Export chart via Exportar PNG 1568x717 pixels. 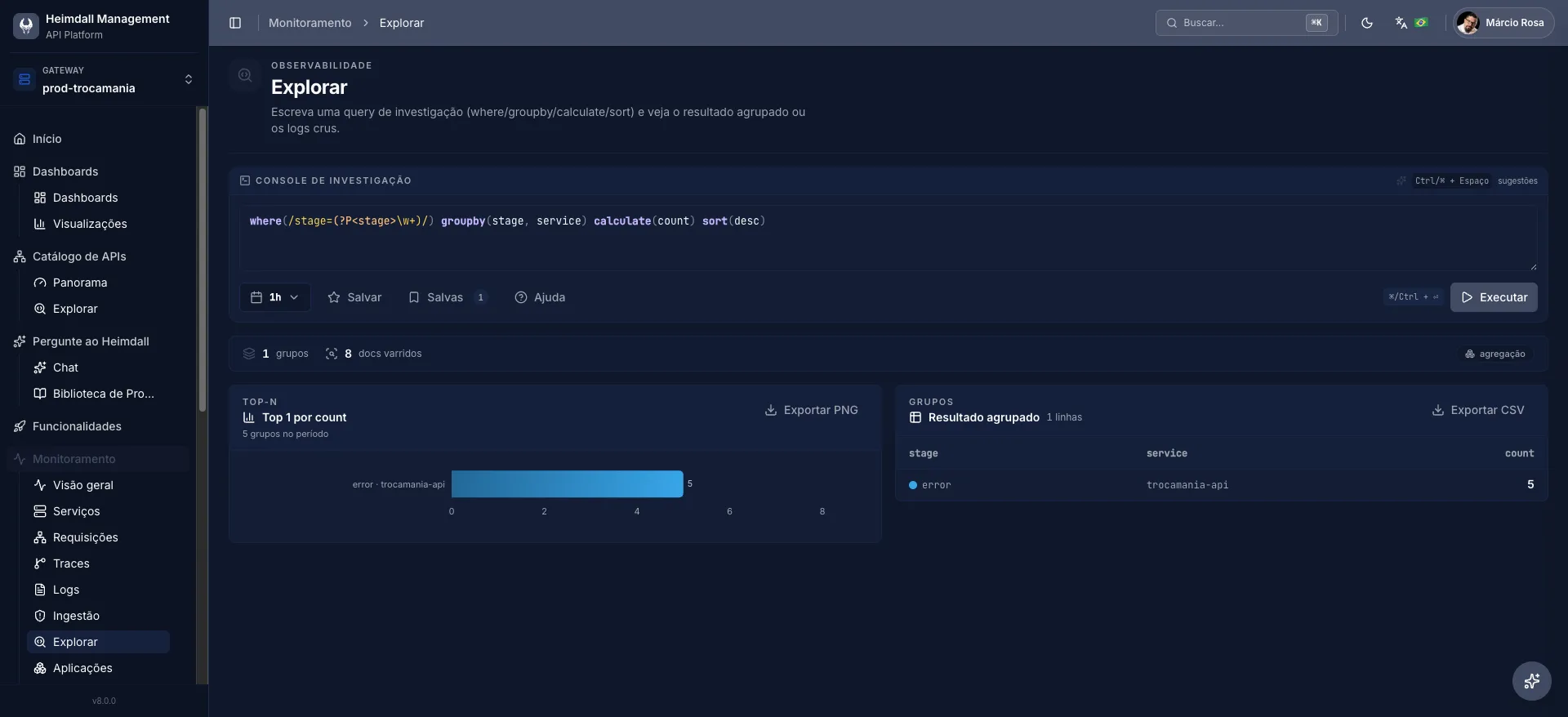[811, 410]
